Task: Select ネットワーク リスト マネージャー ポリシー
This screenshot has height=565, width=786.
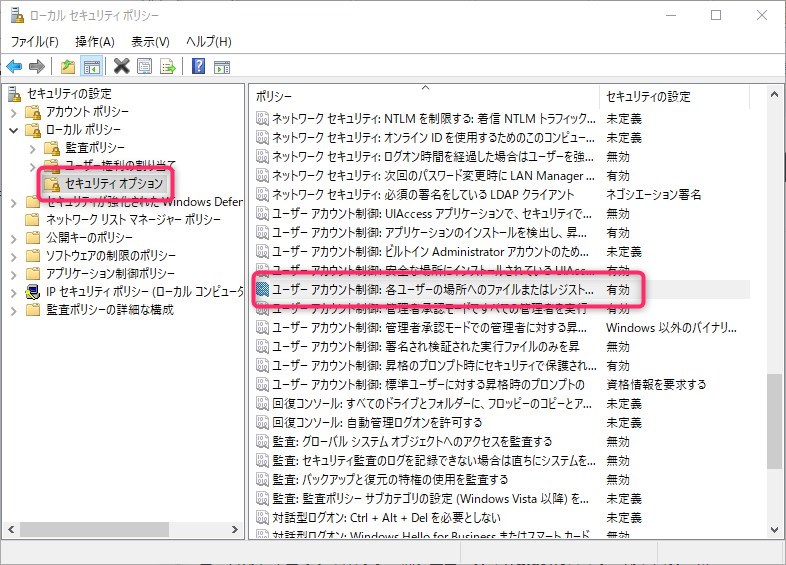Action: click(133, 220)
